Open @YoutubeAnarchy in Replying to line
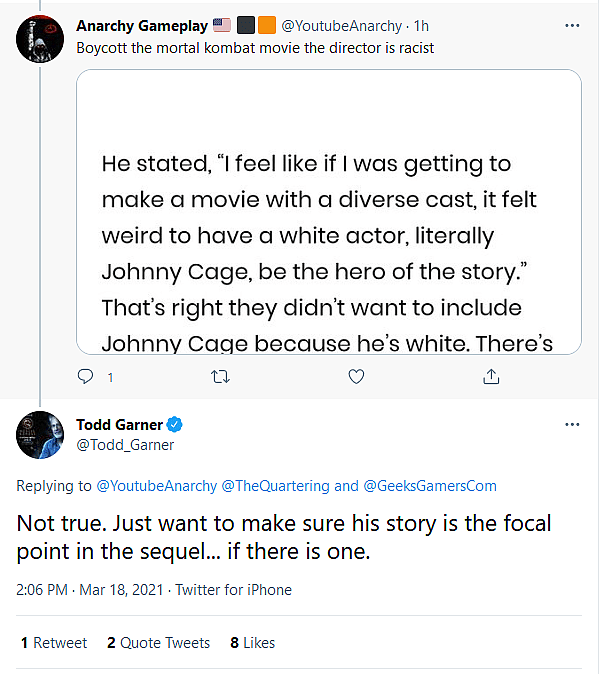The height and width of the screenshot is (674, 604). pyautogui.click(x=155, y=486)
